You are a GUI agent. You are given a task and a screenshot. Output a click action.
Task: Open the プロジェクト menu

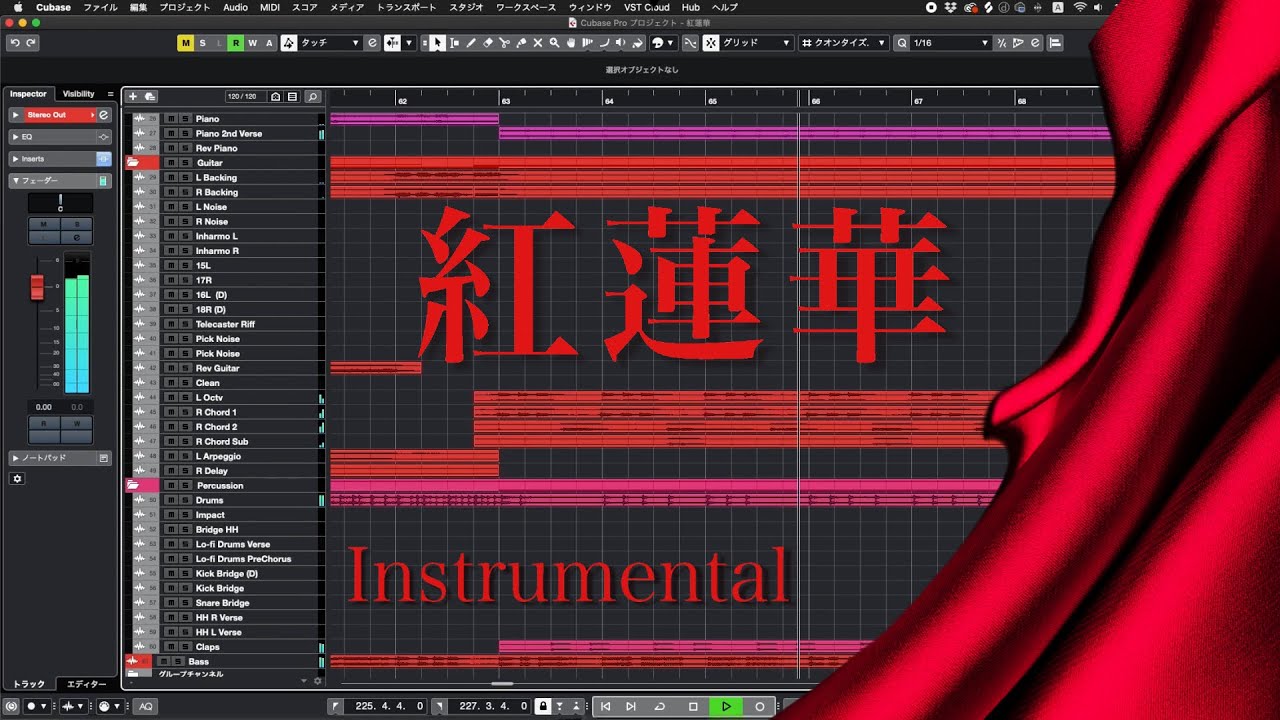click(x=185, y=7)
